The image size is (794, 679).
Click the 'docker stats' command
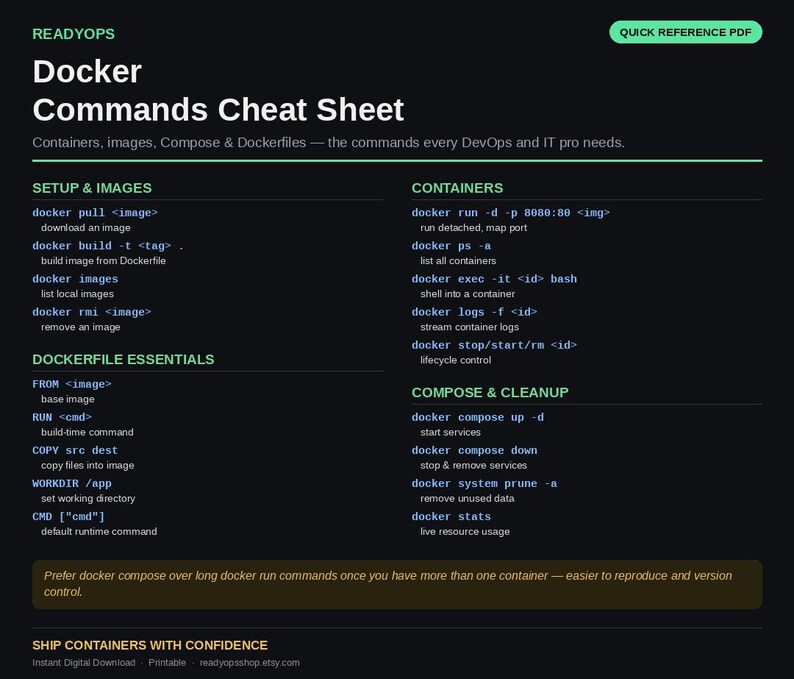451,517
